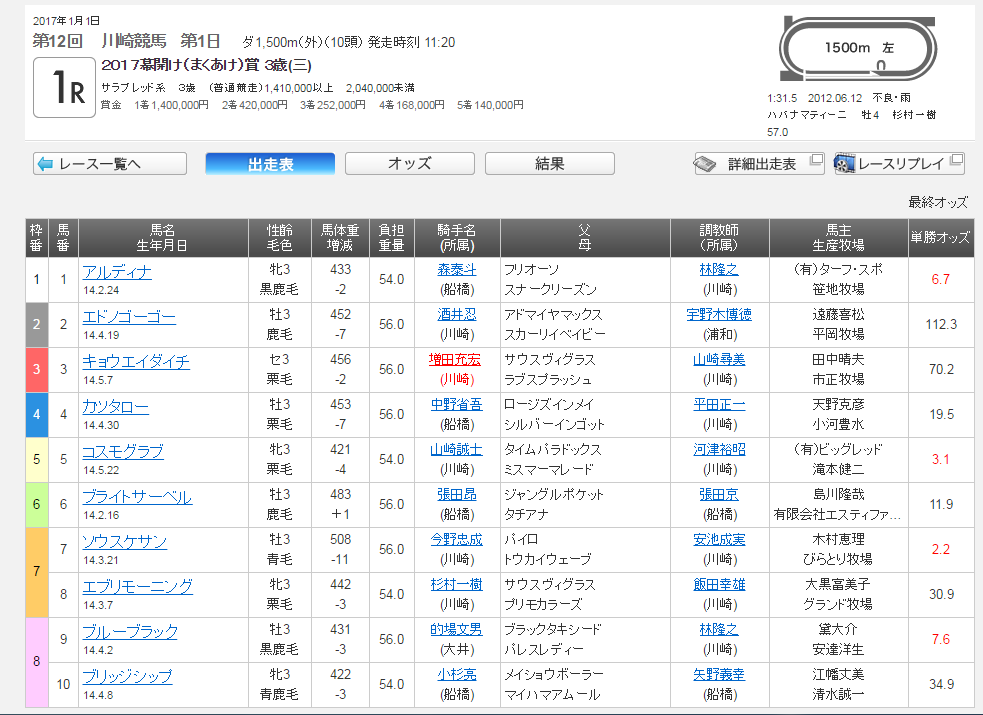The image size is (983, 715).
Task: Click the popup window icon on 詳細出走表 button
Action: [x=815, y=160]
